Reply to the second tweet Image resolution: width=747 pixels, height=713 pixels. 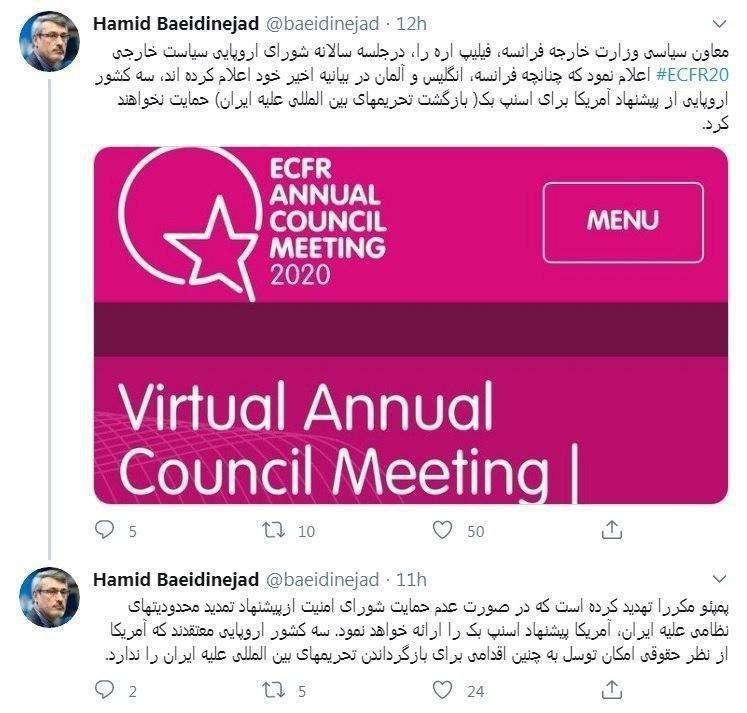coord(103,689)
